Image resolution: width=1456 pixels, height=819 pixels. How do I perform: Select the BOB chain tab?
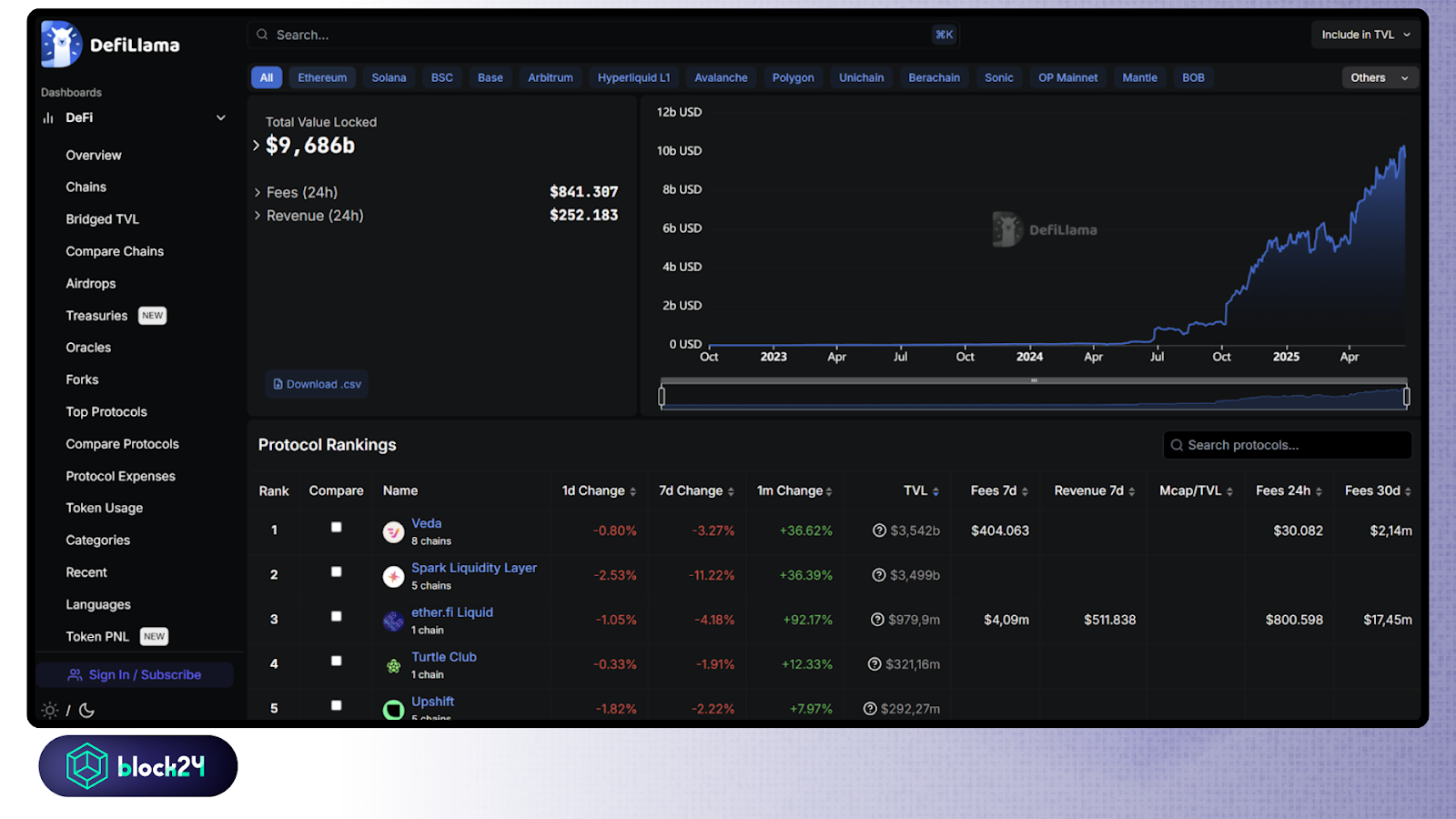tap(1193, 77)
